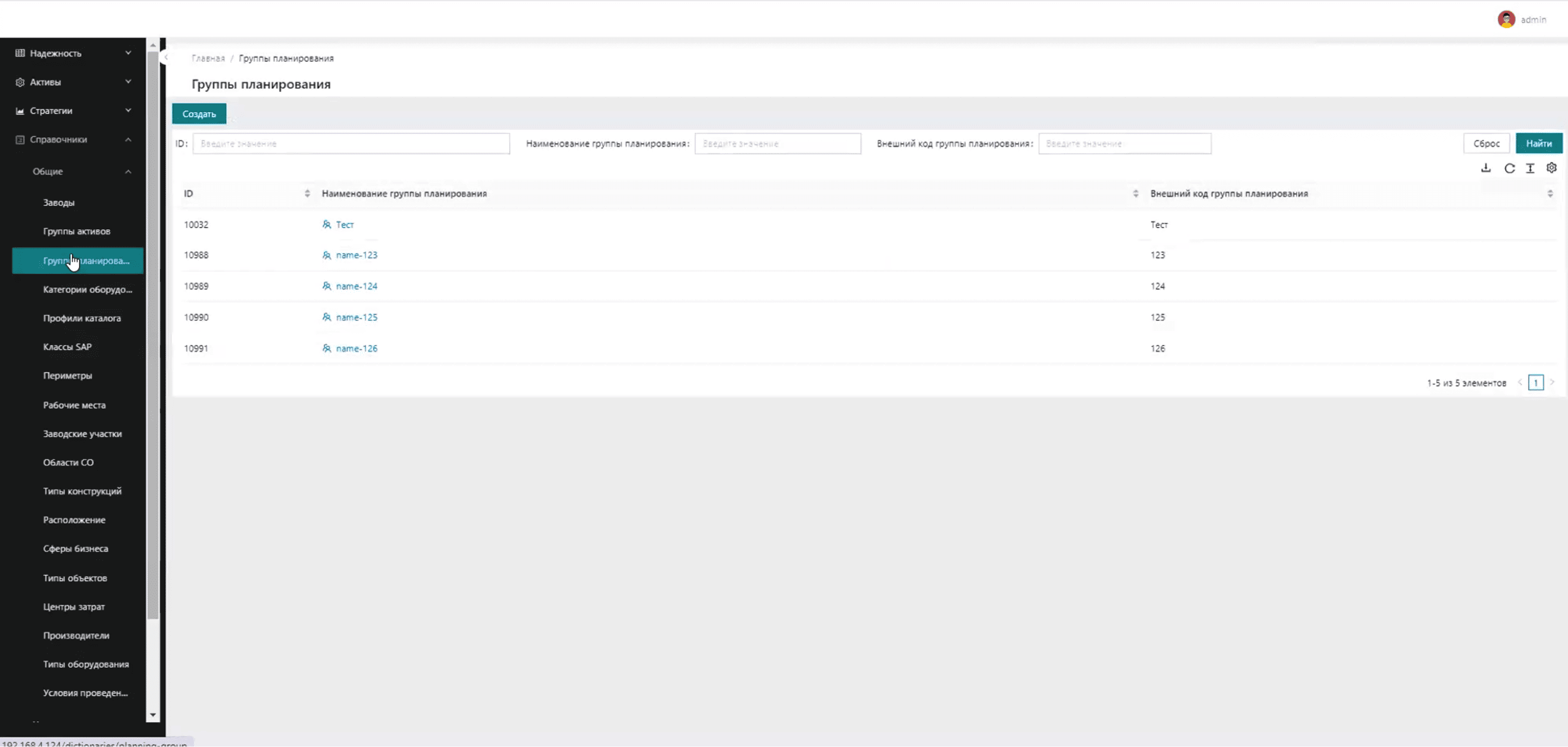The width and height of the screenshot is (1568, 747).
Task: Open the row density/height icon
Action: tap(1530, 169)
